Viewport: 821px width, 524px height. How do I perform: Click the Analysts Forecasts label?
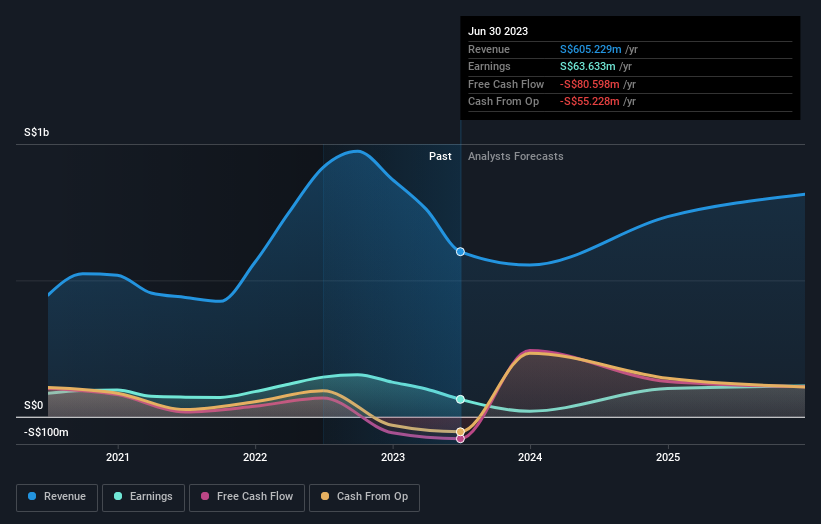tap(516, 157)
